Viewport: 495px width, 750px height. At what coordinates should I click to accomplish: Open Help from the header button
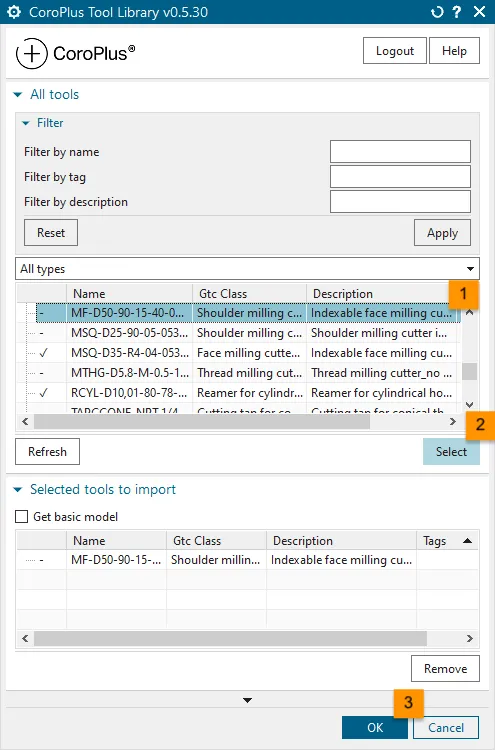pos(454,51)
